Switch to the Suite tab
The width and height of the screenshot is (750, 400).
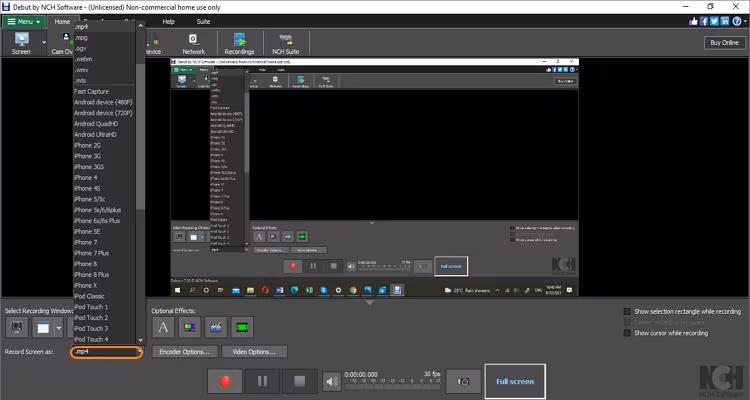(203, 22)
